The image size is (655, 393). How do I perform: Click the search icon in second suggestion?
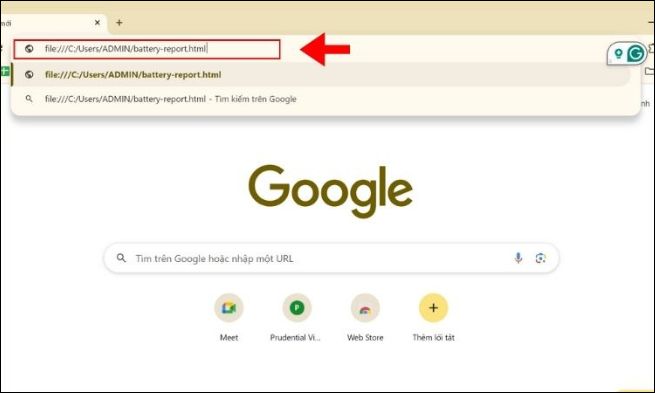pyautogui.click(x=29, y=99)
